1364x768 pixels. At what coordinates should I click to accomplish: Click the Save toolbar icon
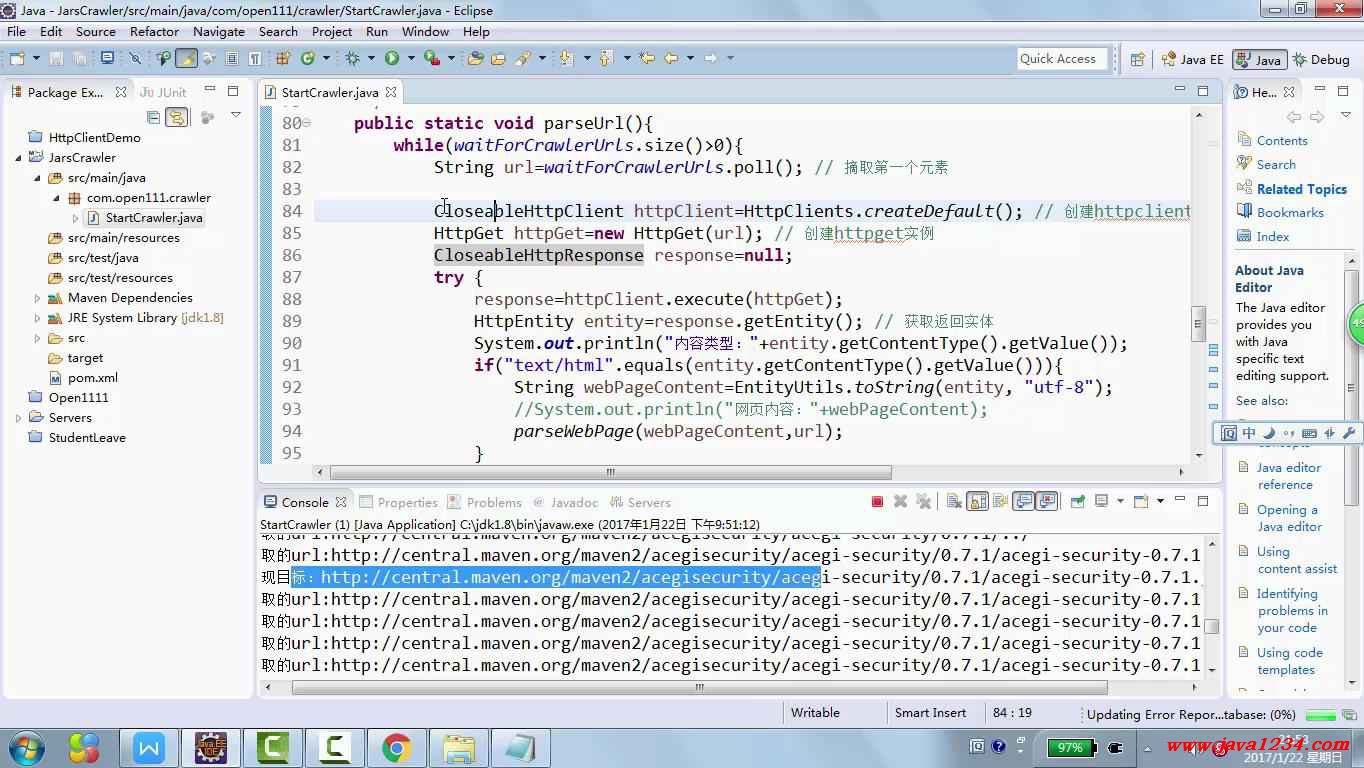click(56, 58)
